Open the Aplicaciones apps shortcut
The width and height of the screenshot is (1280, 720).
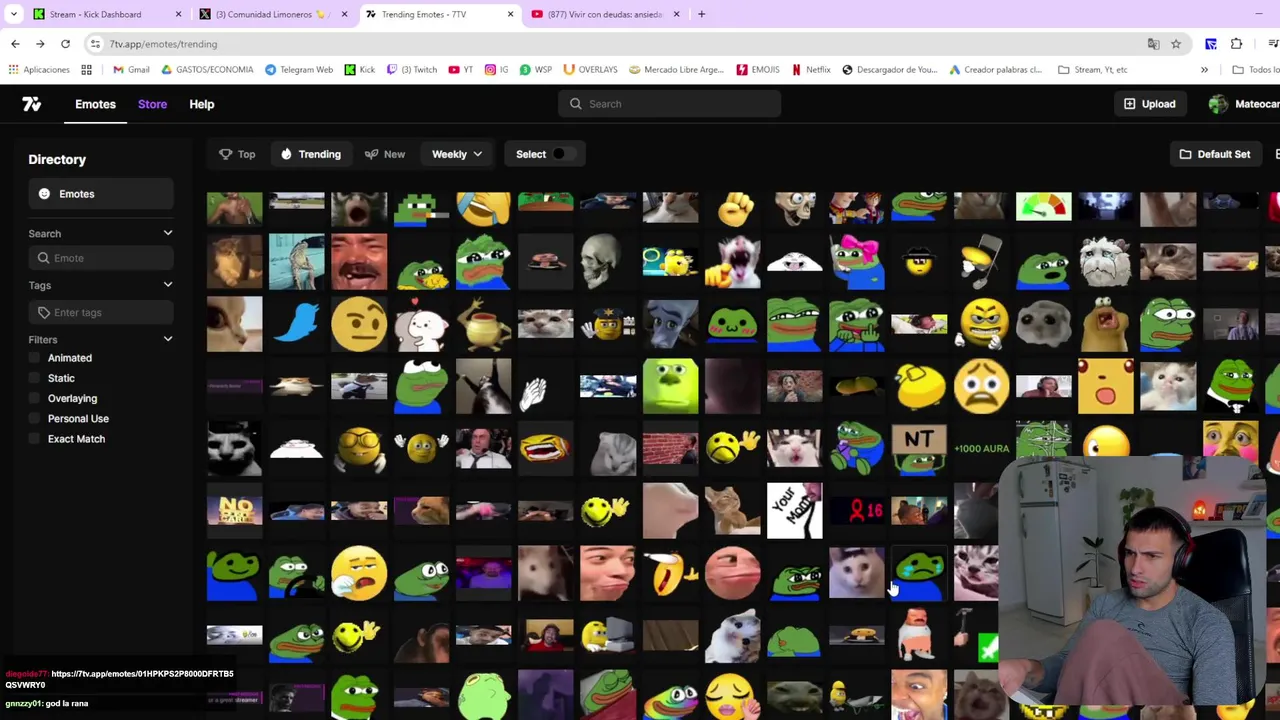click(x=39, y=70)
